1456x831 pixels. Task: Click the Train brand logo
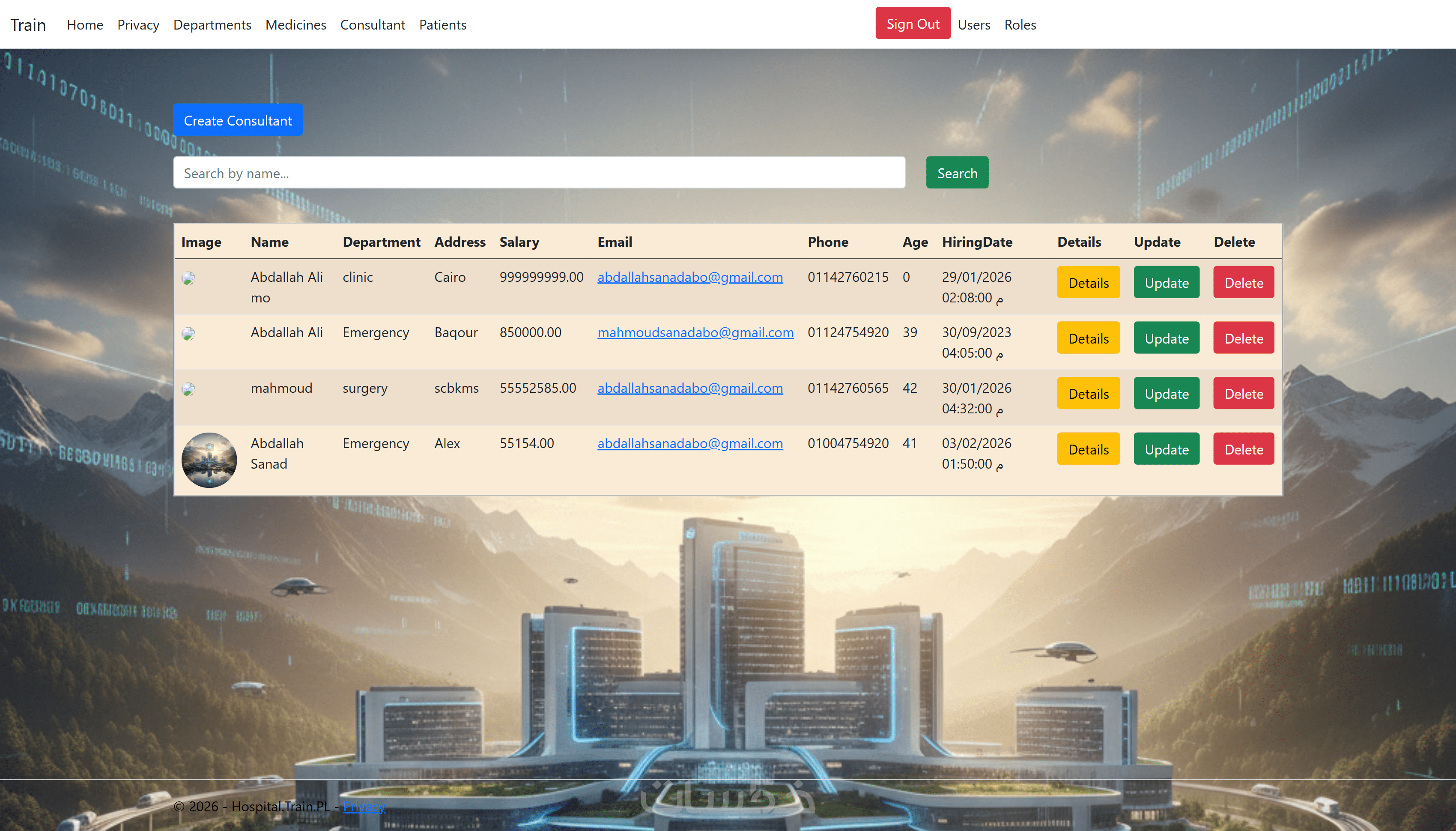28,25
